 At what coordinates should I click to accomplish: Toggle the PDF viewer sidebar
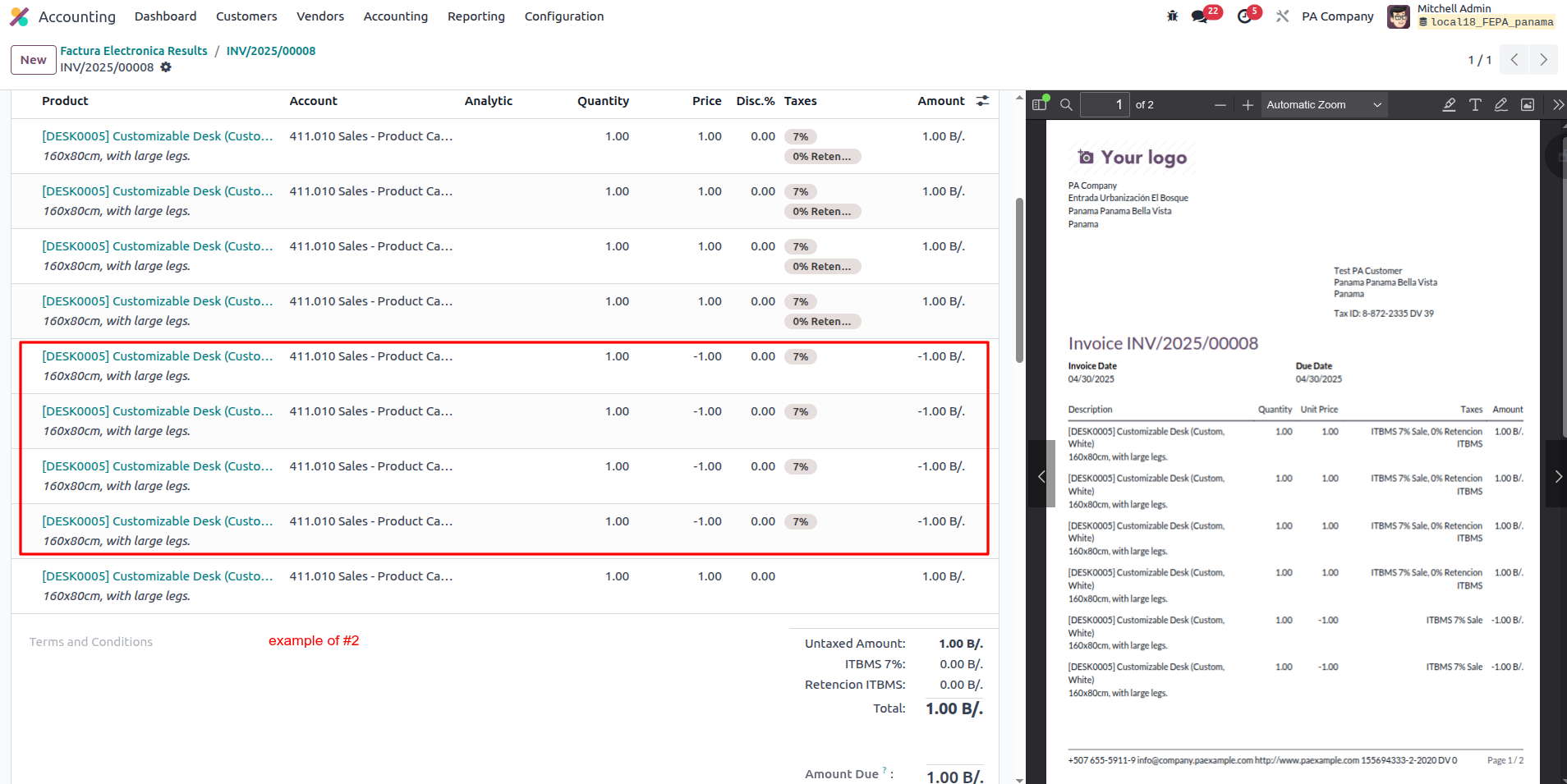coord(1040,104)
